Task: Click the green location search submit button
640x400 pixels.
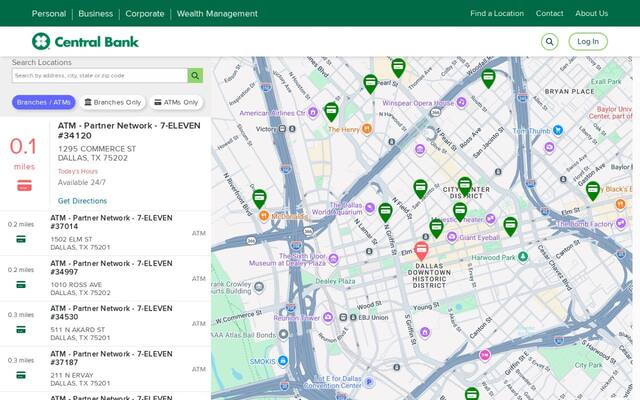Action: (x=195, y=76)
